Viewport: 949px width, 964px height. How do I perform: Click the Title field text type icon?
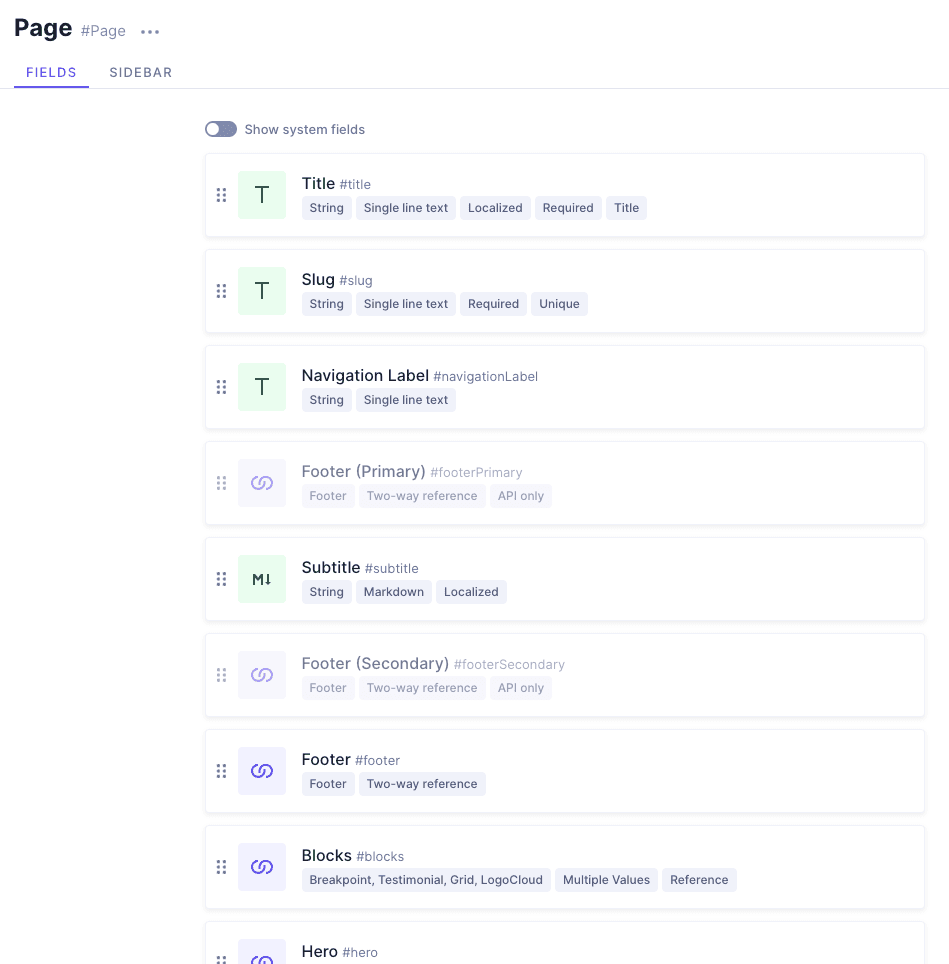262,195
